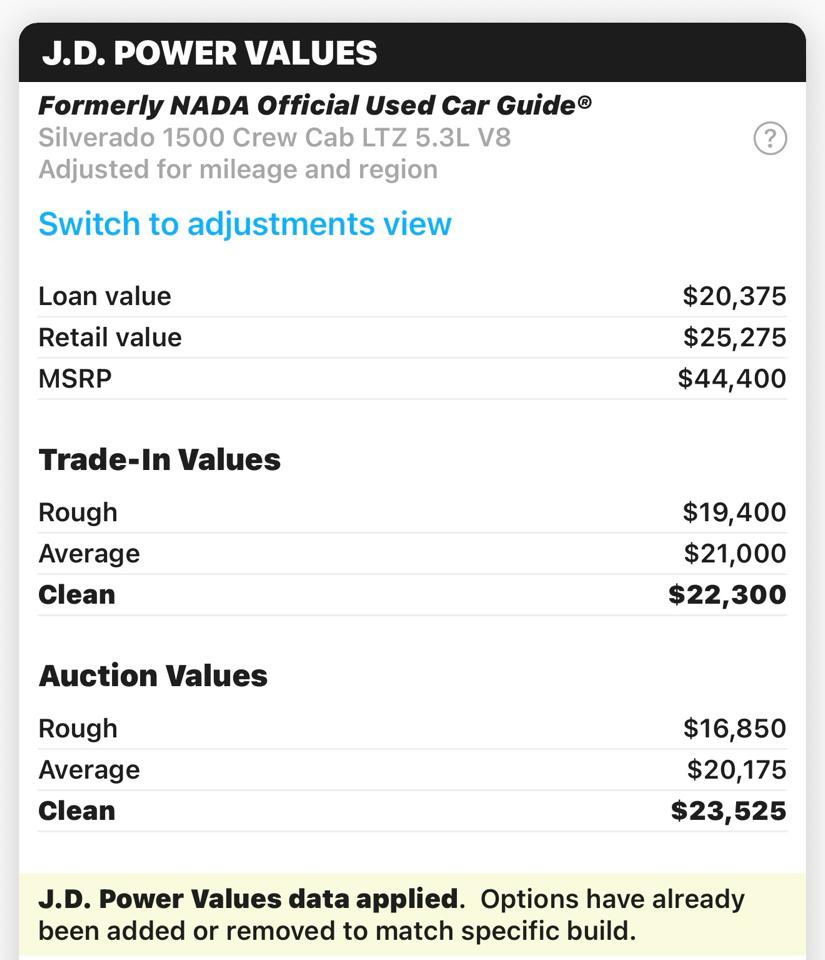Select the Retail value label
825x960 pixels.
(x=110, y=337)
